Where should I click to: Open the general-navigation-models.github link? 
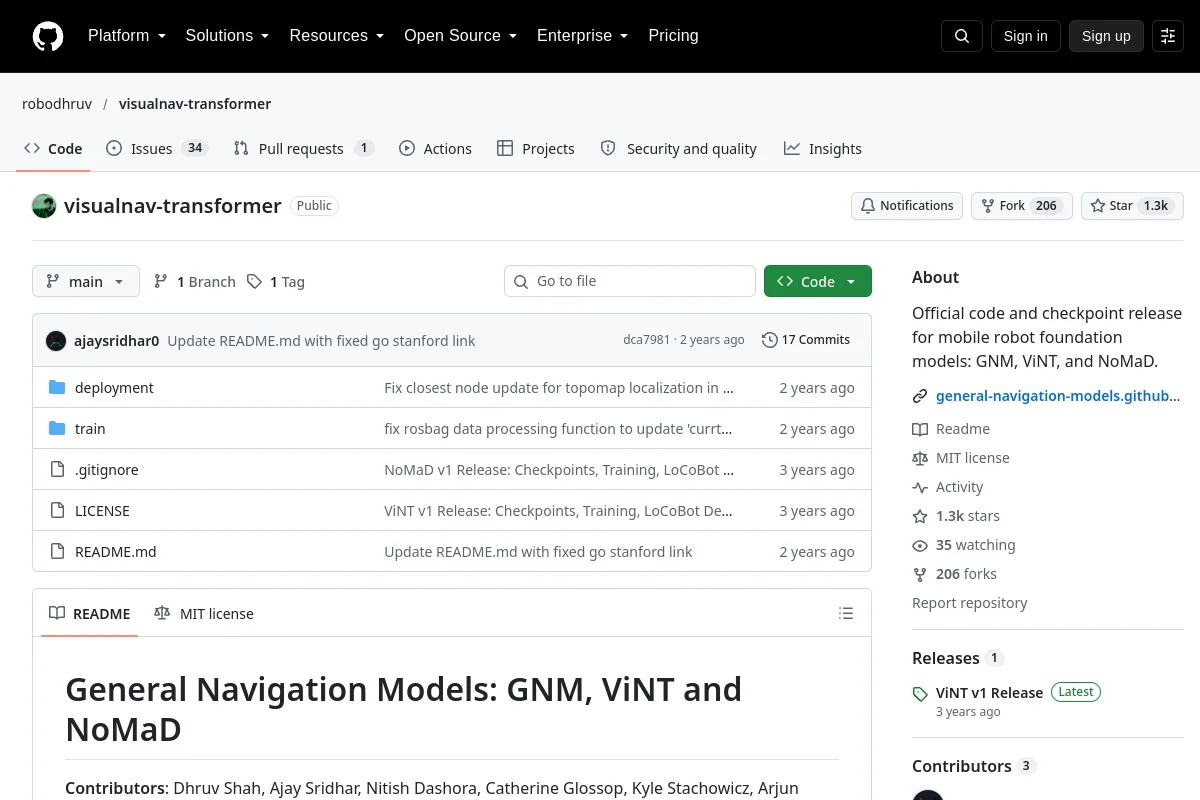tap(1058, 396)
